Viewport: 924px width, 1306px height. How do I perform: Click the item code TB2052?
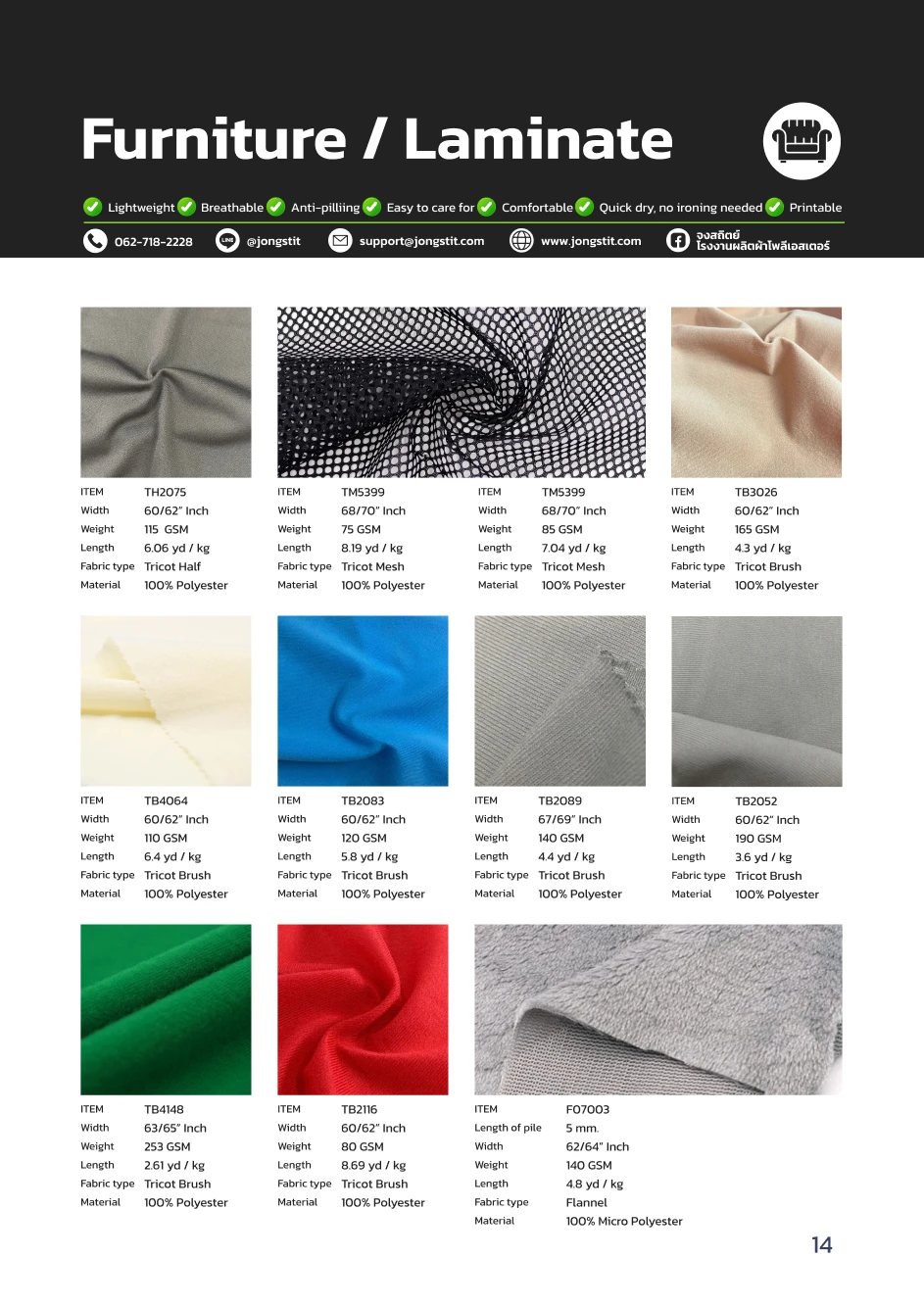coord(756,800)
